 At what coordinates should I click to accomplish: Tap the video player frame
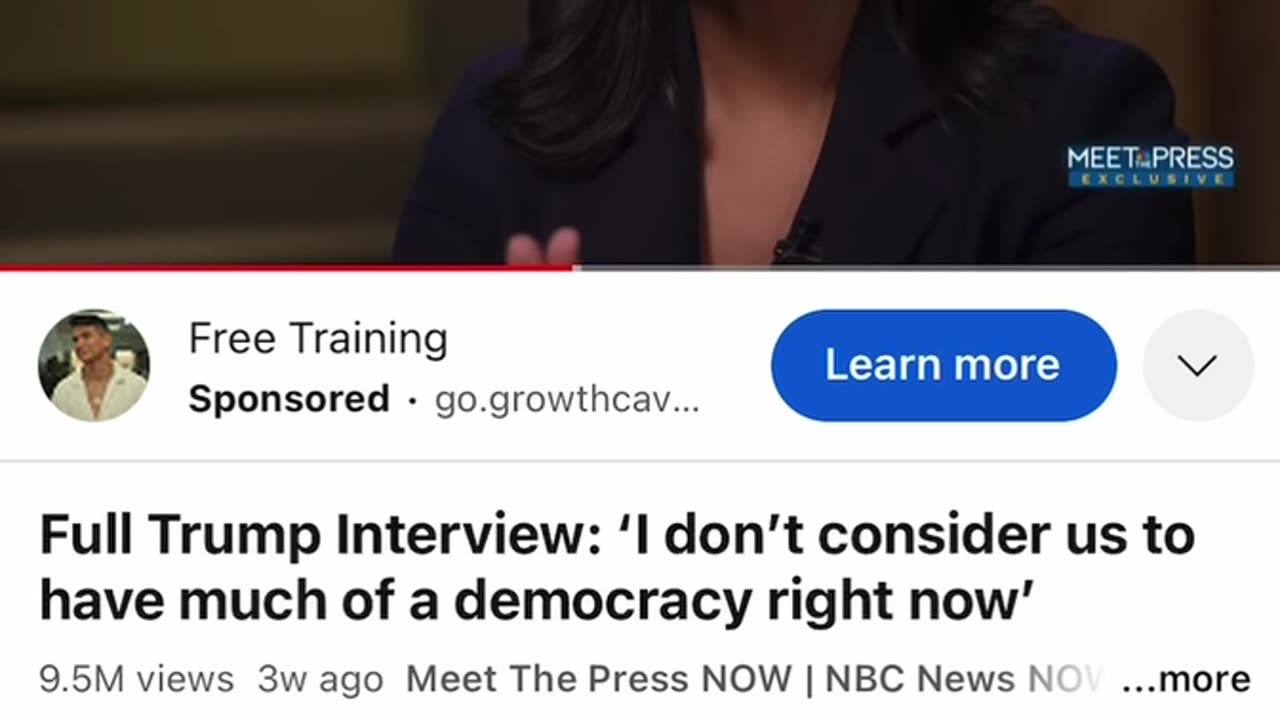640,132
